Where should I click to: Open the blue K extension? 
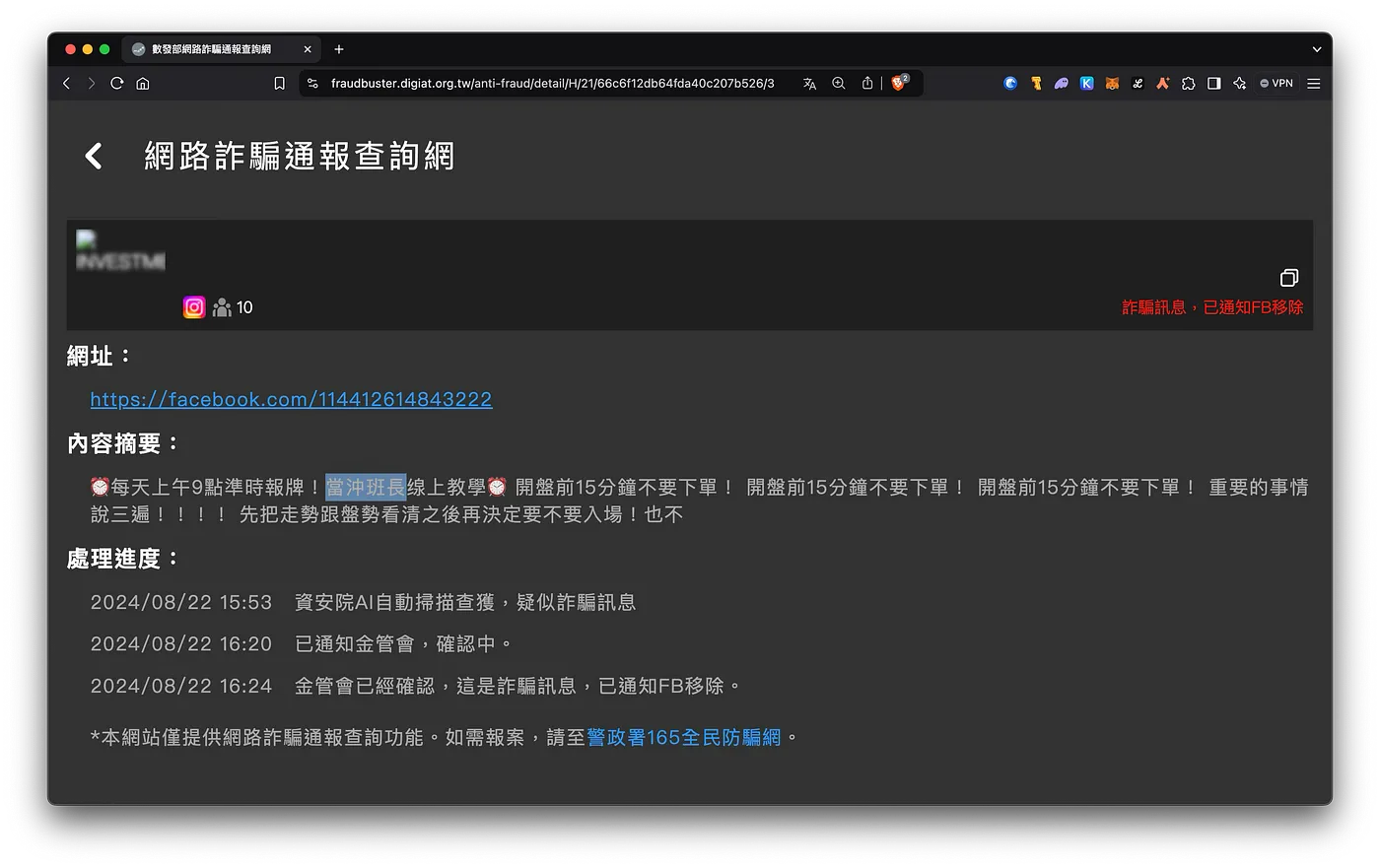click(x=1086, y=84)
